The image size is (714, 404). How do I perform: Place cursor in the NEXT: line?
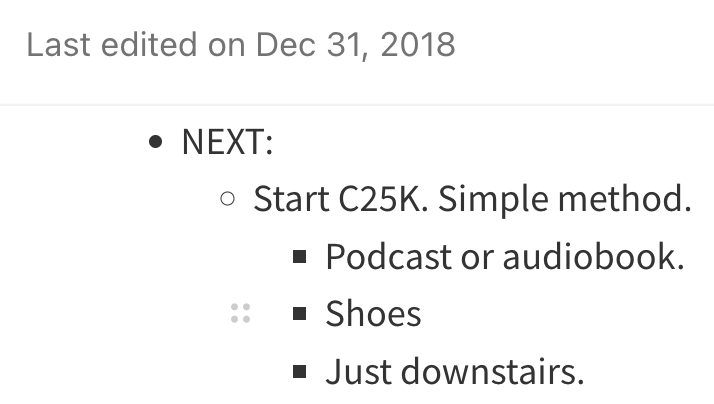click(x=227, y=142)
